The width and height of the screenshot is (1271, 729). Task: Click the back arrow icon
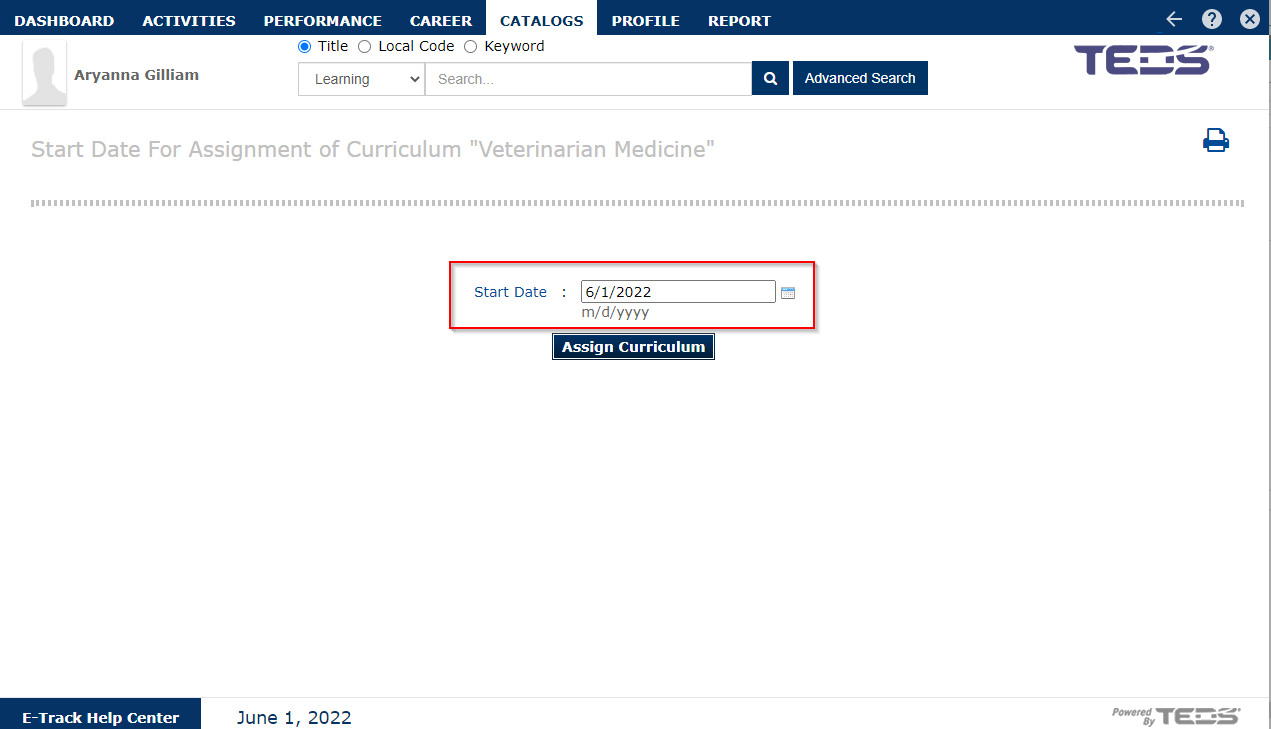coord(1174,19)
